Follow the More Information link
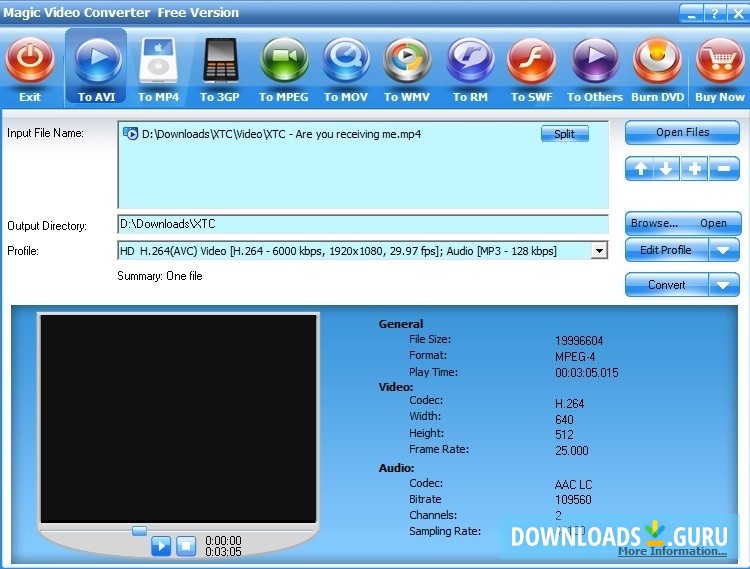The height and width of the screenshot is (569, 750). pyautogui.click(x=672, y=551)
